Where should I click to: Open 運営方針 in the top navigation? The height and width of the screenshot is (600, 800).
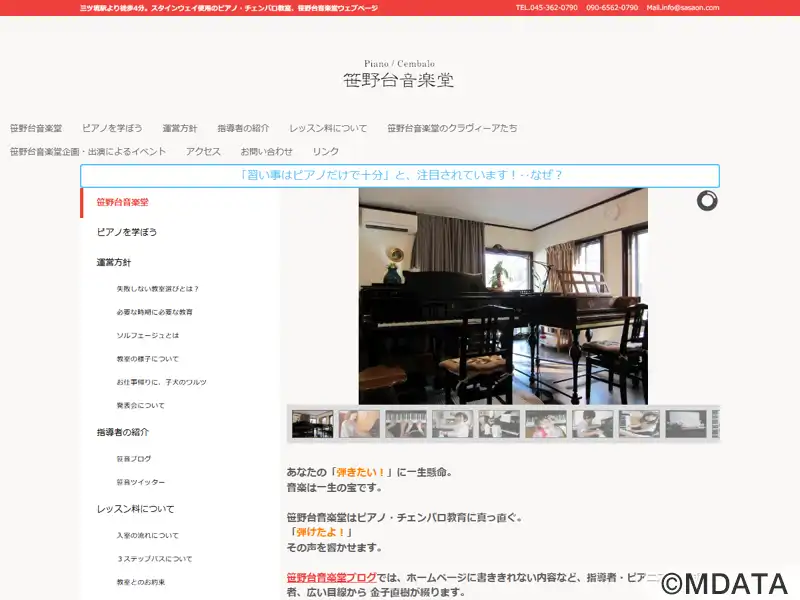point(180,128)
